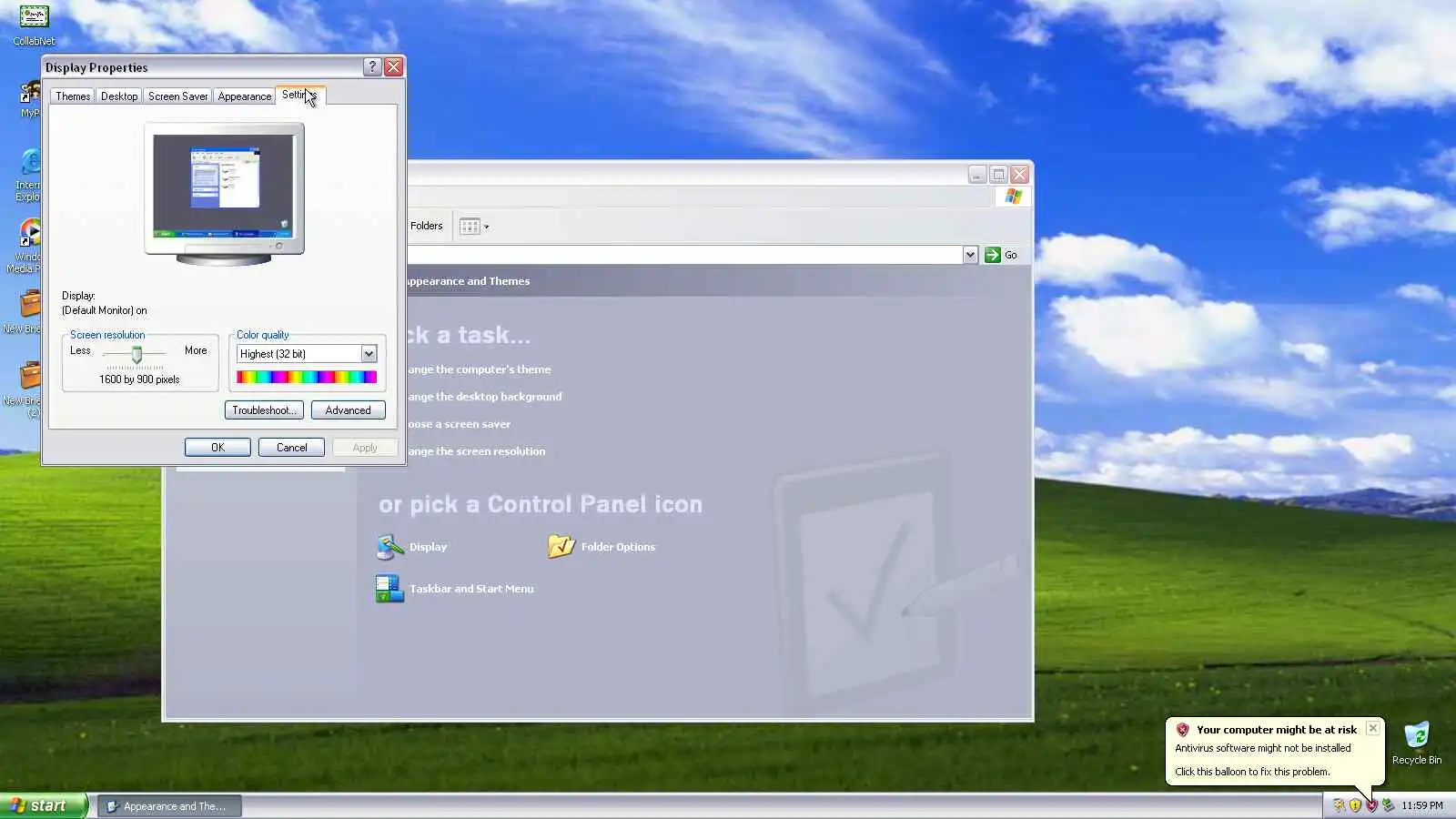Screen dimensions: 1456x819
Task: Open the Advanced display settings
Action: tap(349, 410)
